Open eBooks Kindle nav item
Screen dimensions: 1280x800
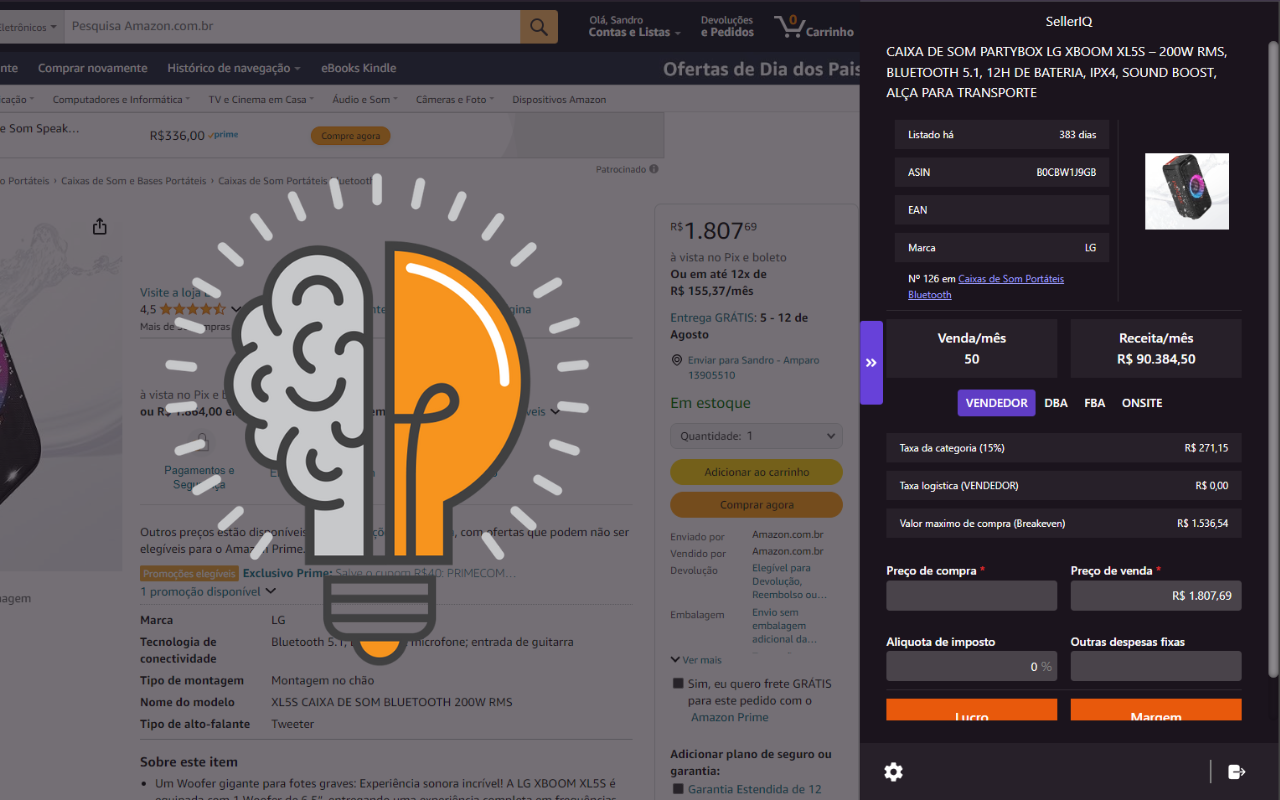(359, 68)
